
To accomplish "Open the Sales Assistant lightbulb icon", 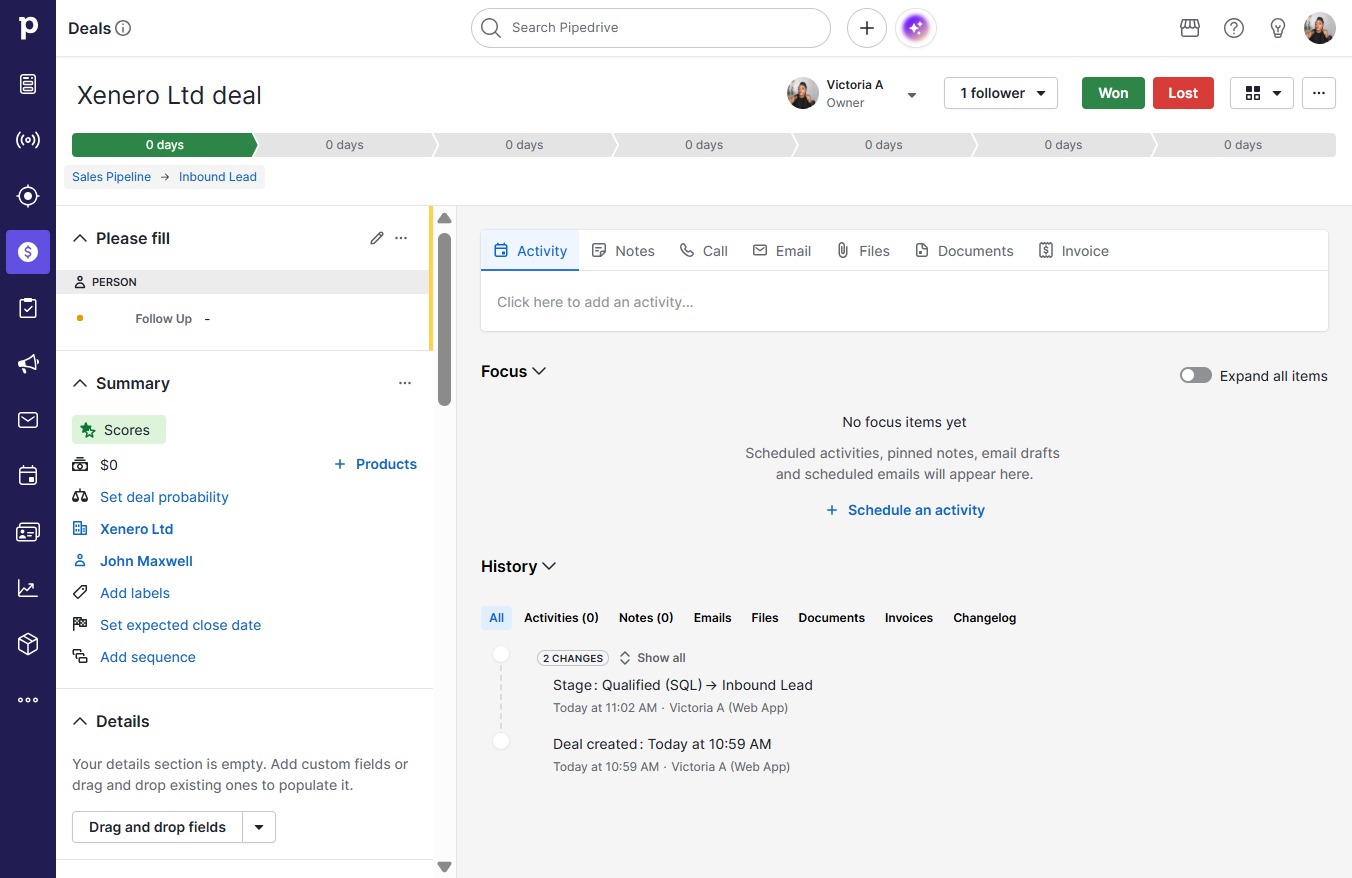I will [1278, 28].
